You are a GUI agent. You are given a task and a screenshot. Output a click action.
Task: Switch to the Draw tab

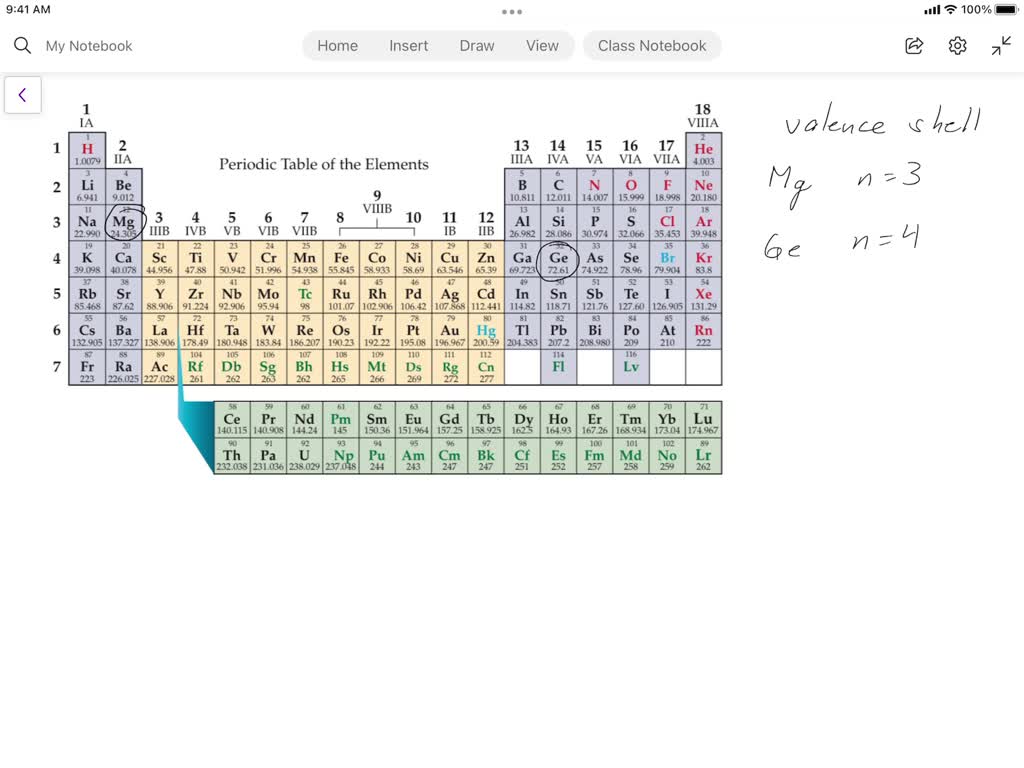click(x=477, y=45)
